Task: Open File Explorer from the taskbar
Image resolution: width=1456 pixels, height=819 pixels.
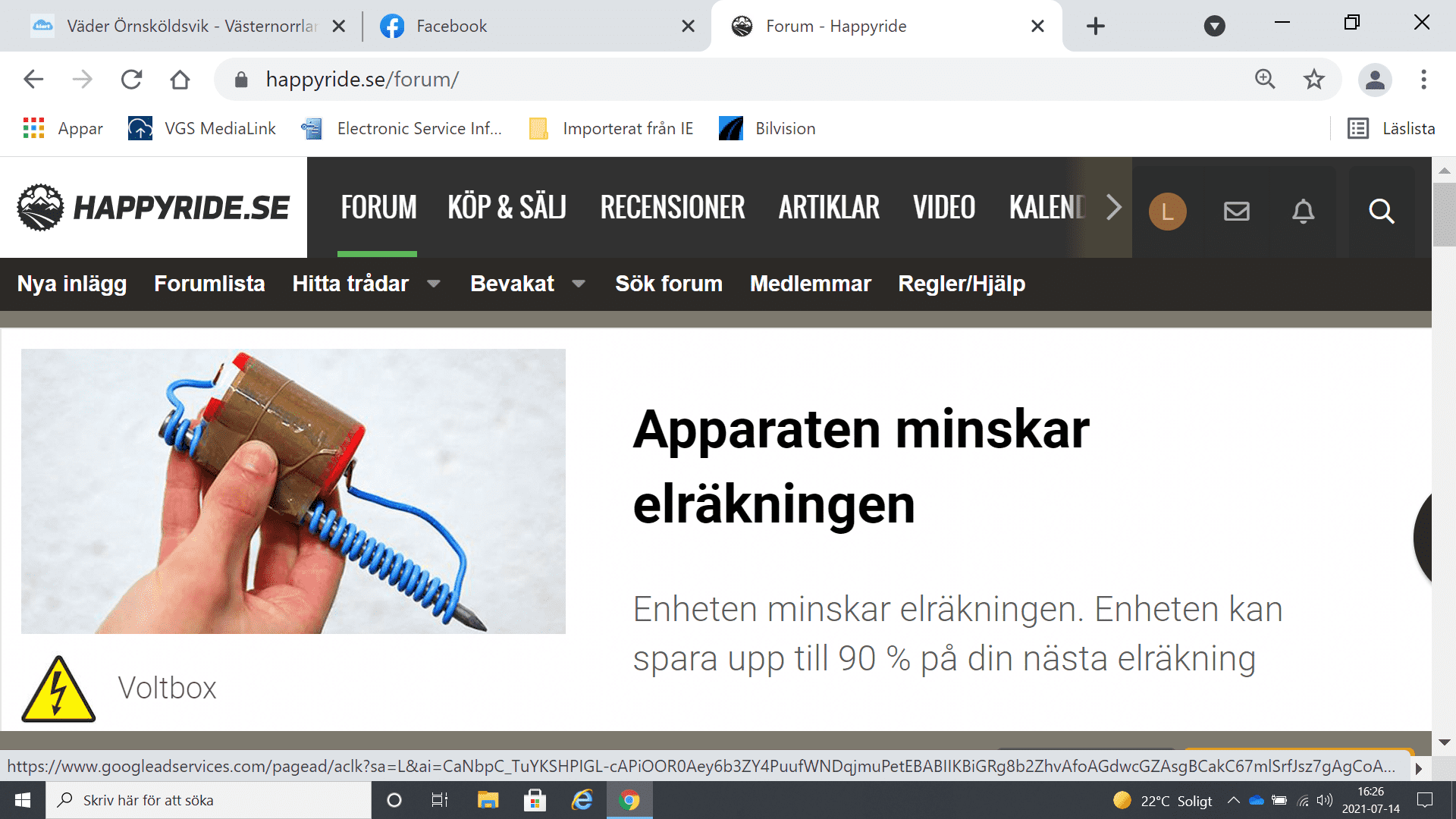Action: 488,800
